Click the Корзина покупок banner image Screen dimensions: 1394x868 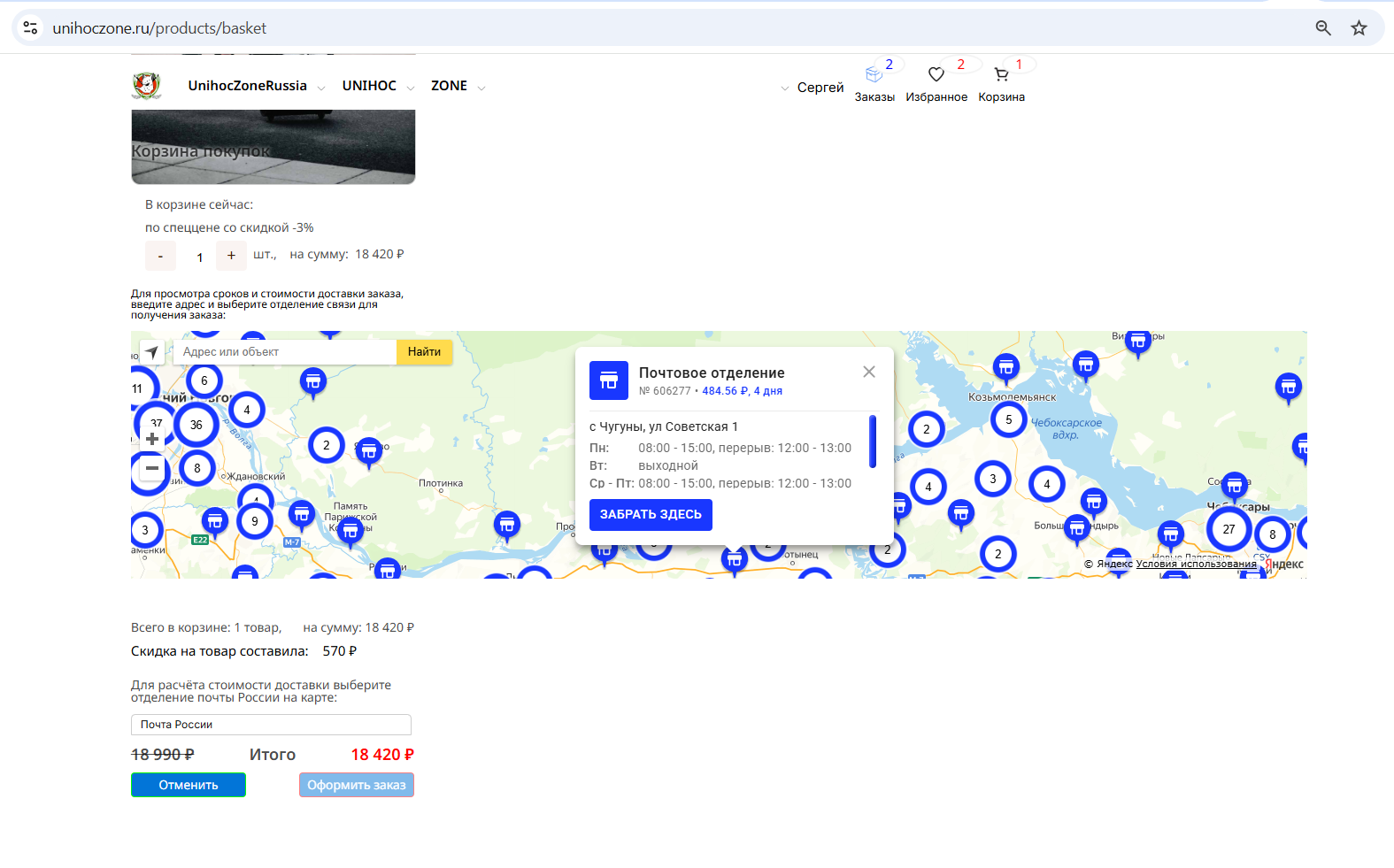coord(273,147)
